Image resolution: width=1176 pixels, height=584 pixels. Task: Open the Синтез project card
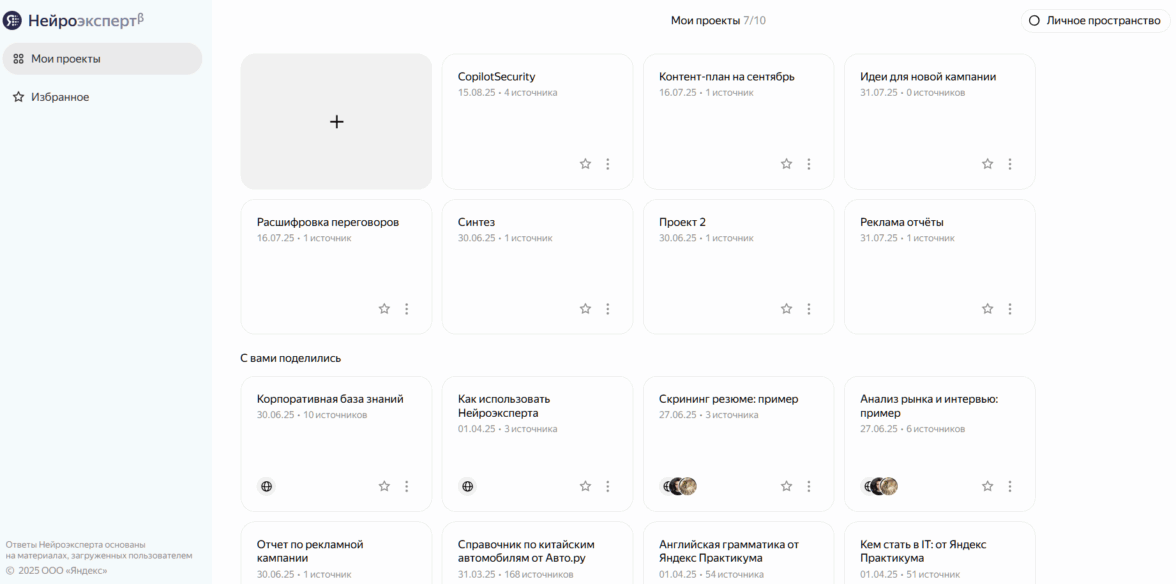[537, 266]
